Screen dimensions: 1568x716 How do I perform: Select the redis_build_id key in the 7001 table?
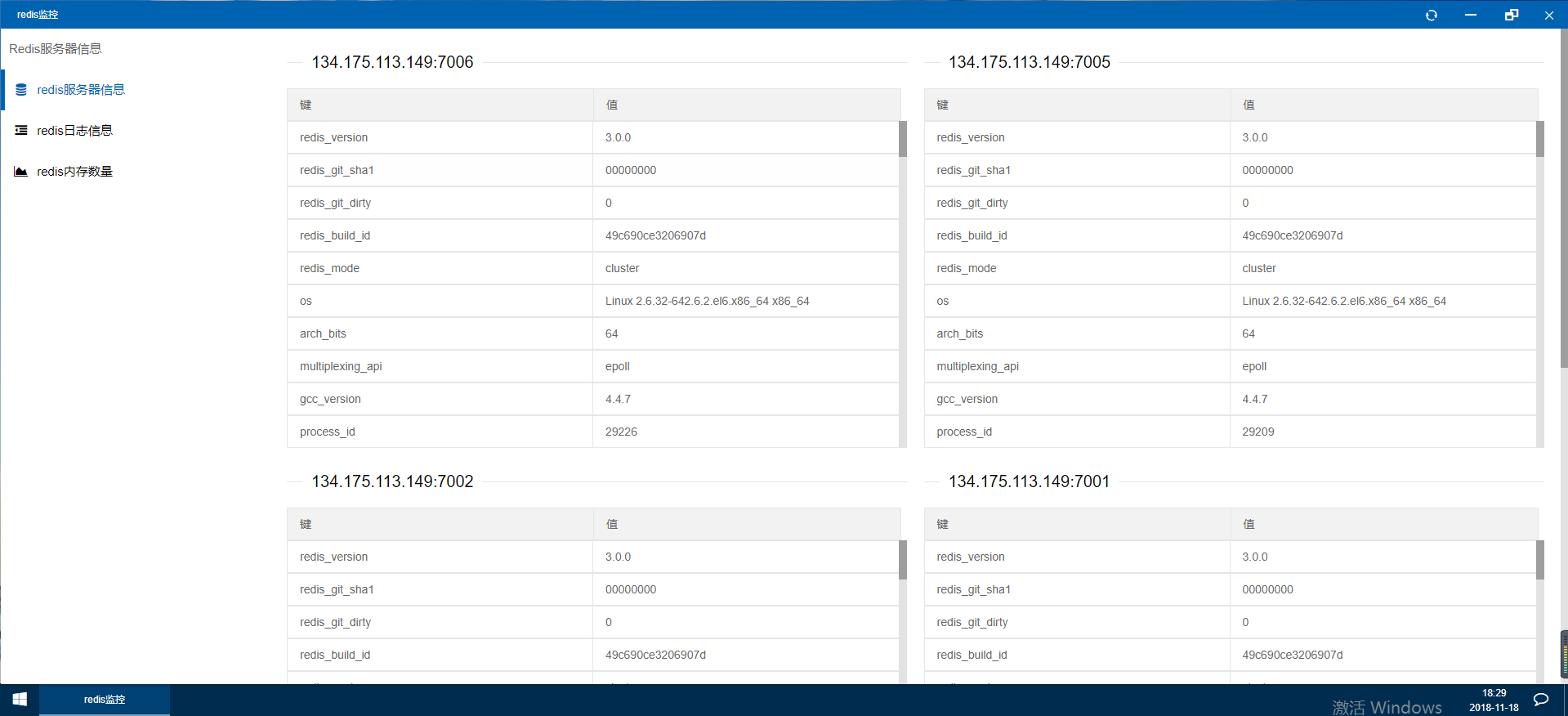click(972, 655)
